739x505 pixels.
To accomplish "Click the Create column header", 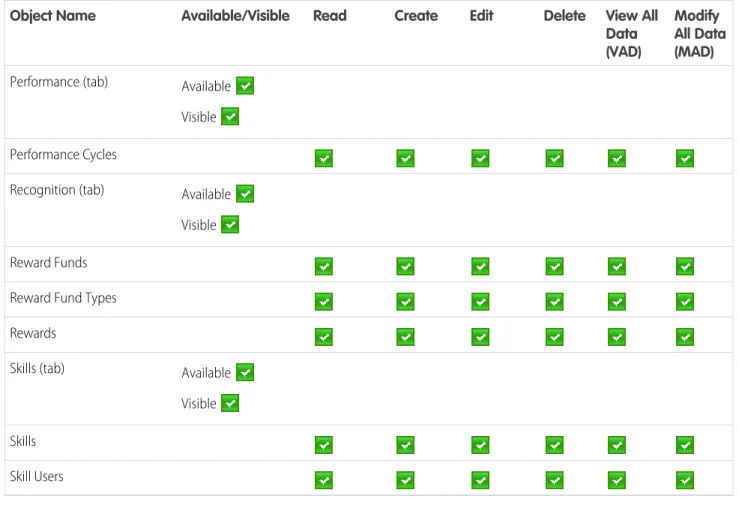I will pyautogui.click(x=416, y=16).
